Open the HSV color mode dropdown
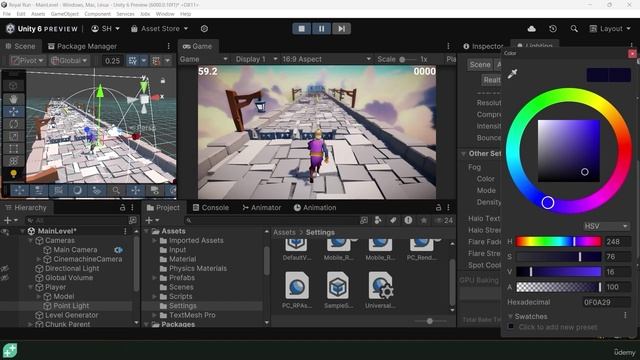Viewport: 640px width, 360px height. coord(606,226)
